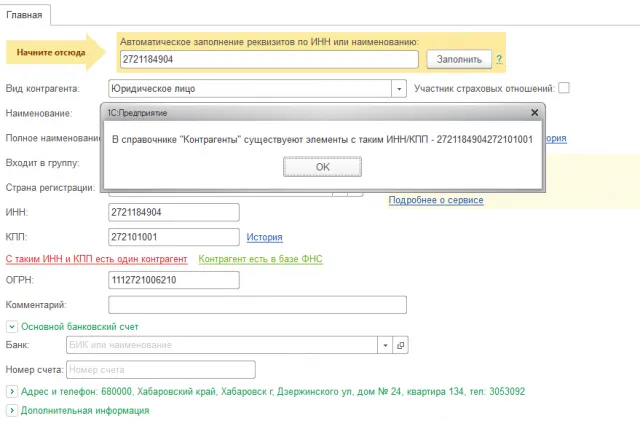Toggle Участник страховых отношений checkbox
640x421 pixels.
[x=564, y=88]
